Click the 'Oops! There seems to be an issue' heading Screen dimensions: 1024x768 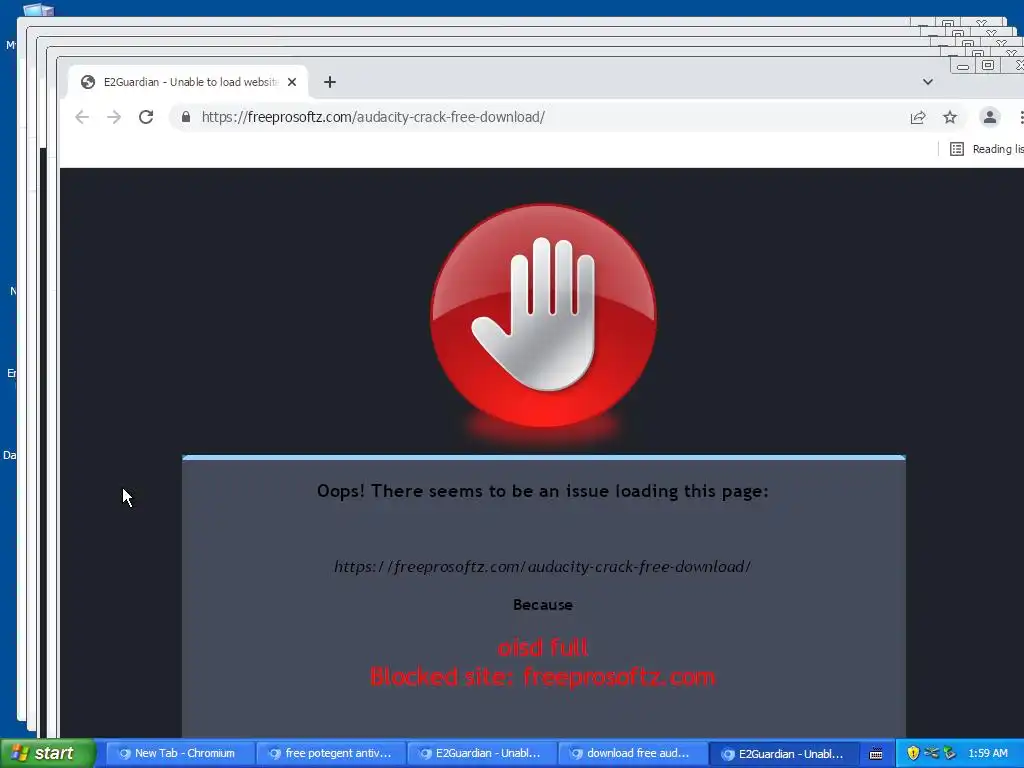click(x=543, y=491)
